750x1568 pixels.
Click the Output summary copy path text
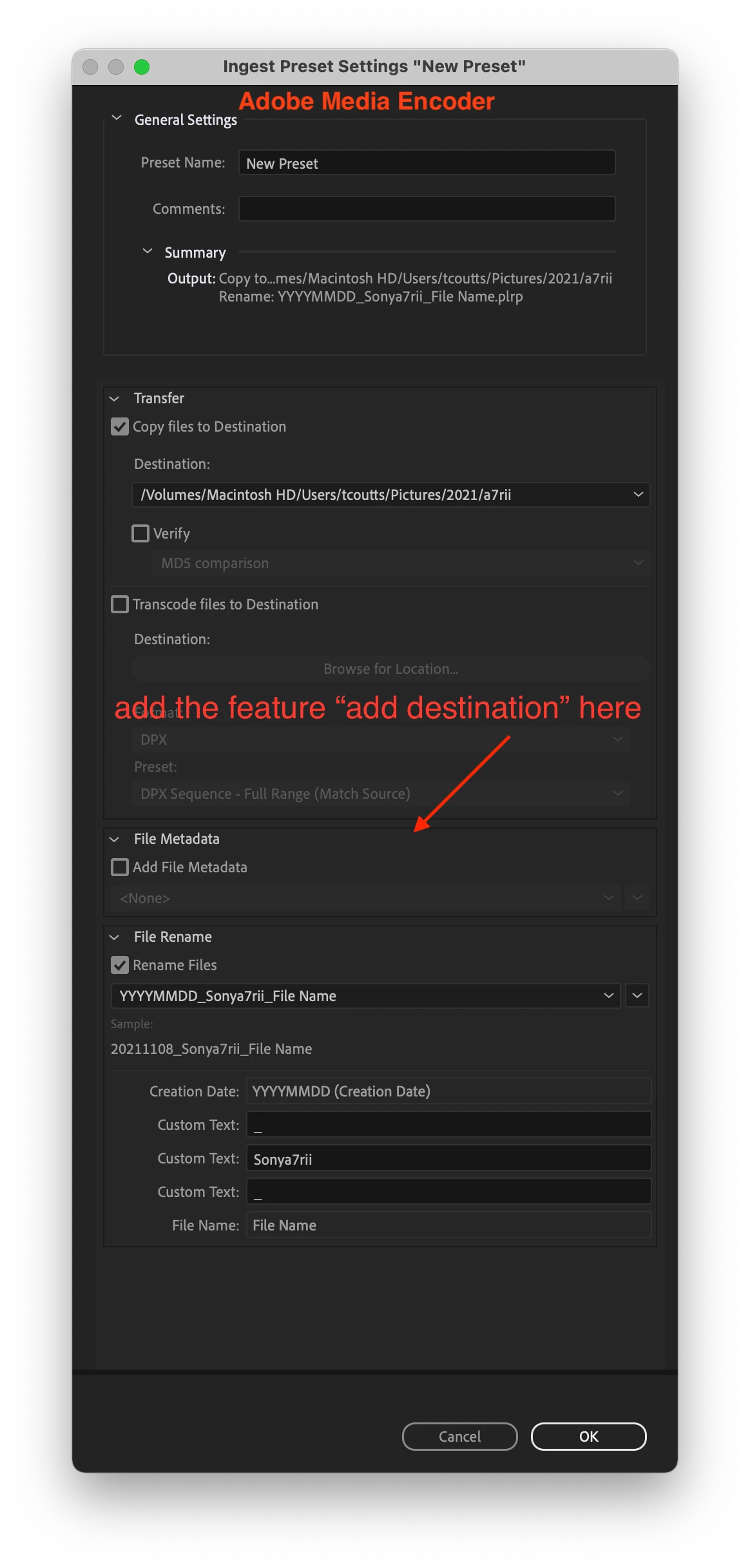click(415, 278)
